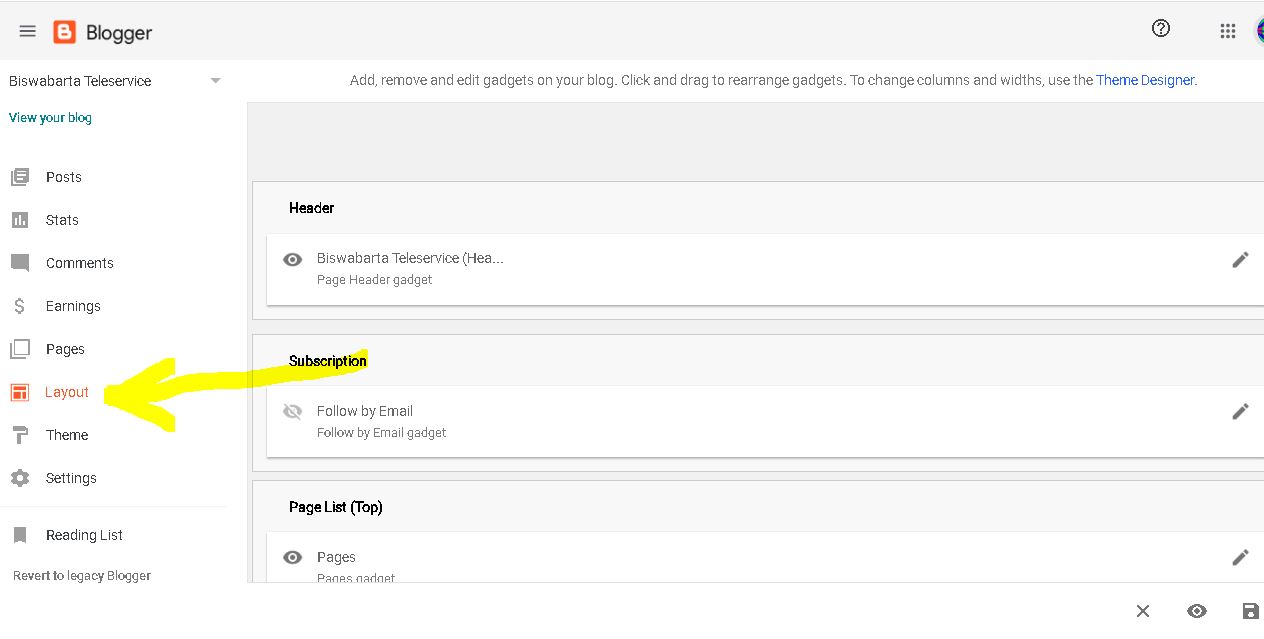This screenshot has height=639, width=1264.
Task: Save layout with floppy disk icon
Action: (x=1250, y=611)
